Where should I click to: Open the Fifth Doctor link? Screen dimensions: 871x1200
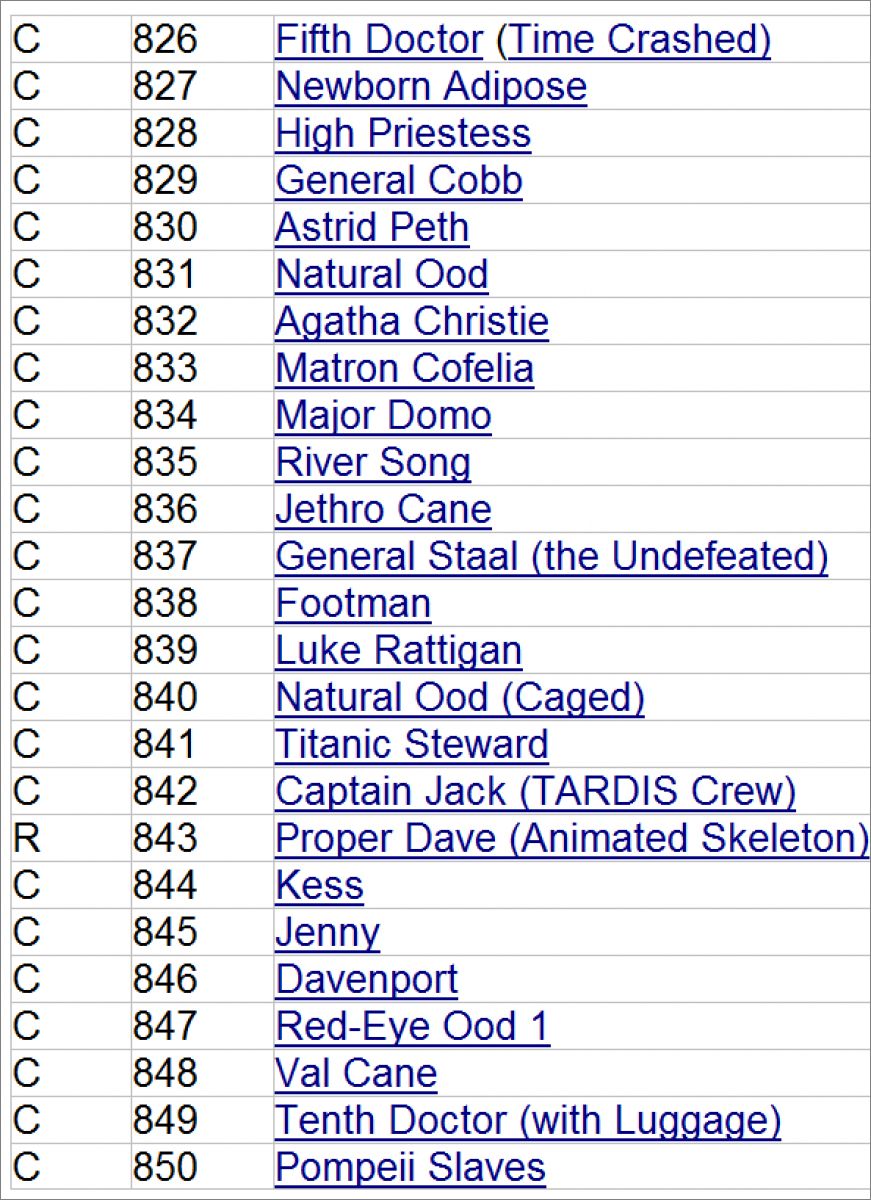(379, 40)
